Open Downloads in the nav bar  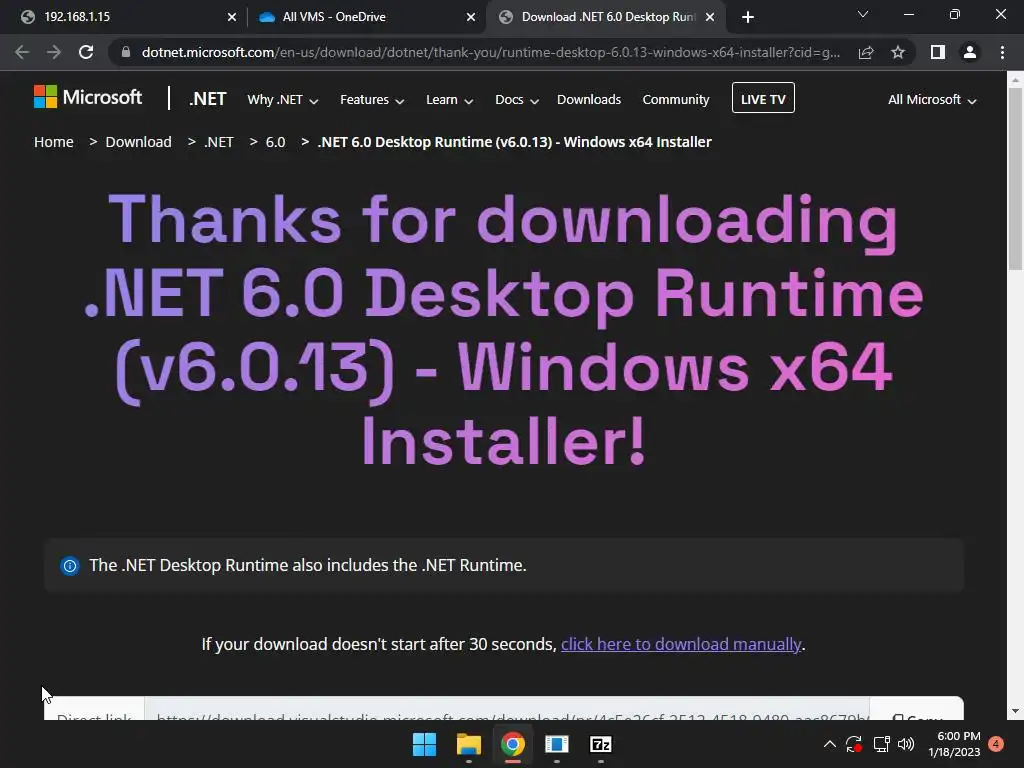pyautogui.click(x=589, y=100)
